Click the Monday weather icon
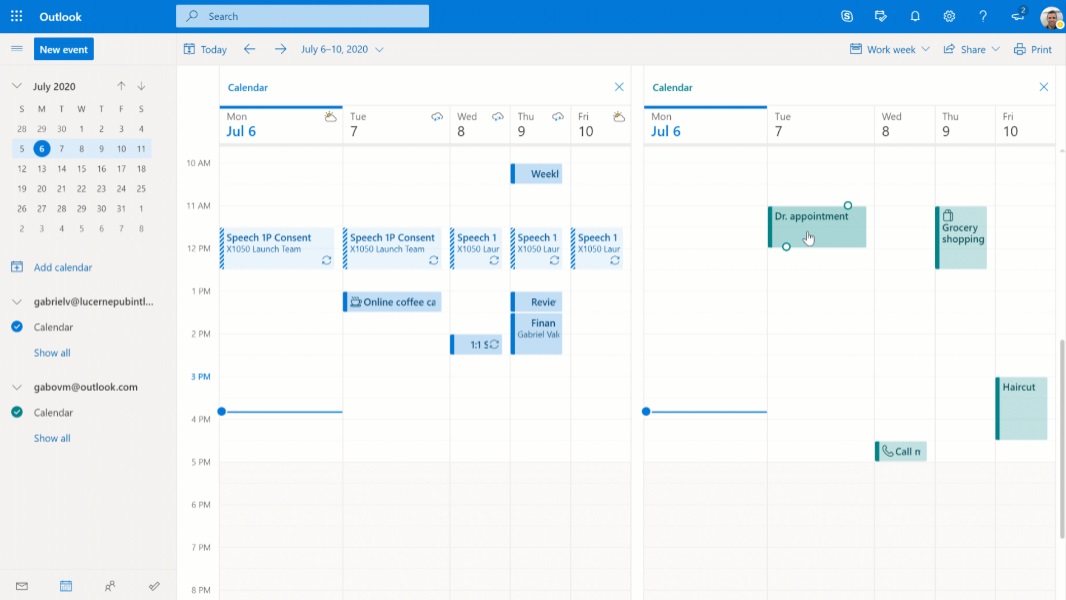The width and height of the screenshot is (1066, 600). [x=330, y=117]
